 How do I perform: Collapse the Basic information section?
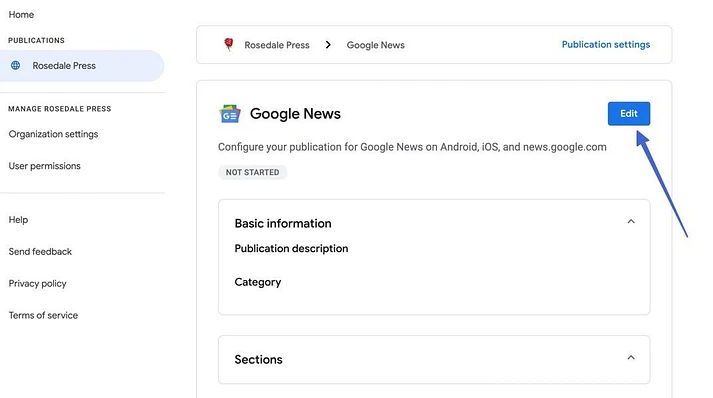click(x=631, y=222)
